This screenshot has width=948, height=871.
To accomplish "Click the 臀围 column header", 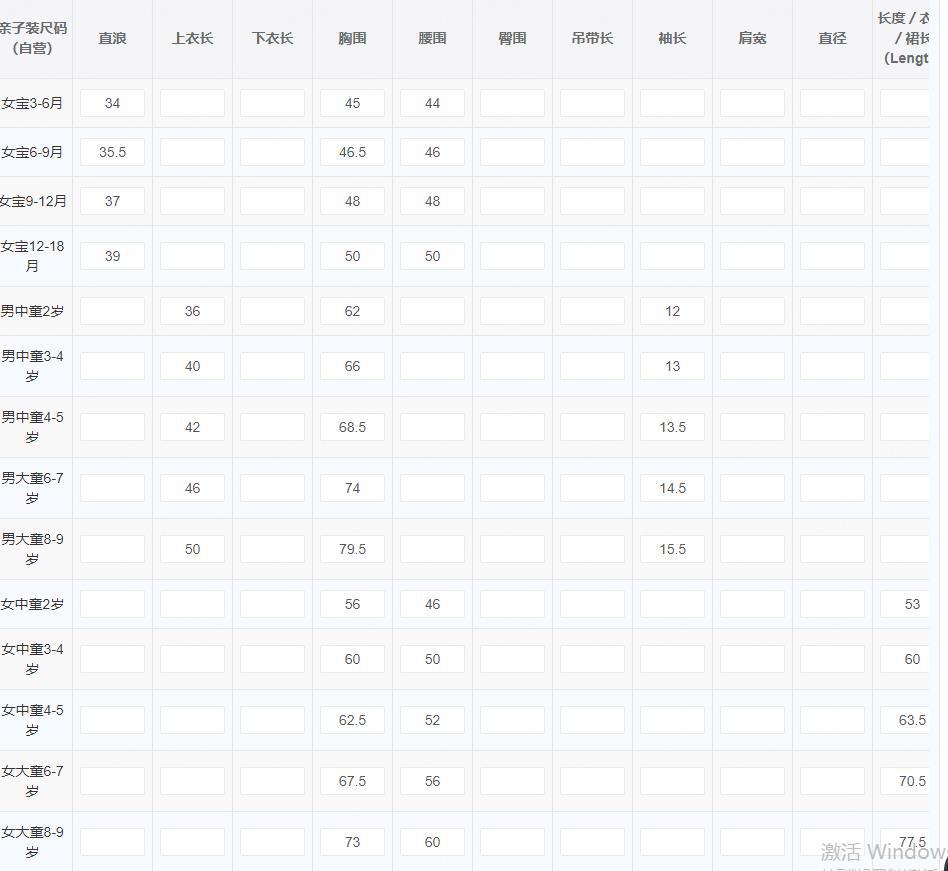I will (x=512, y=38).
